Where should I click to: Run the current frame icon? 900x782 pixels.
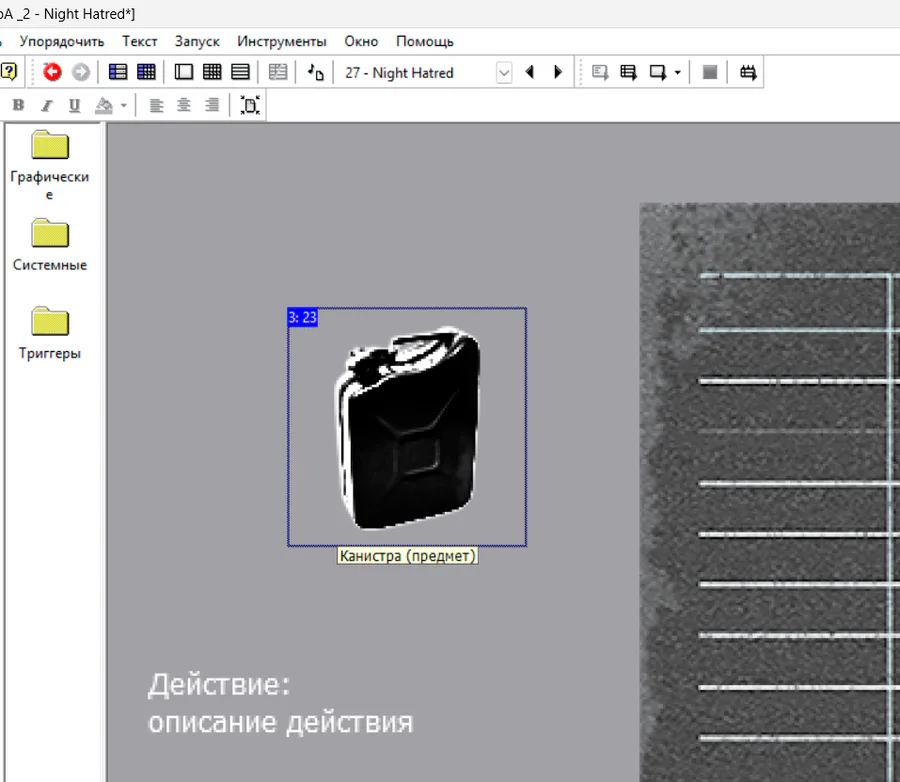[658, 72]
